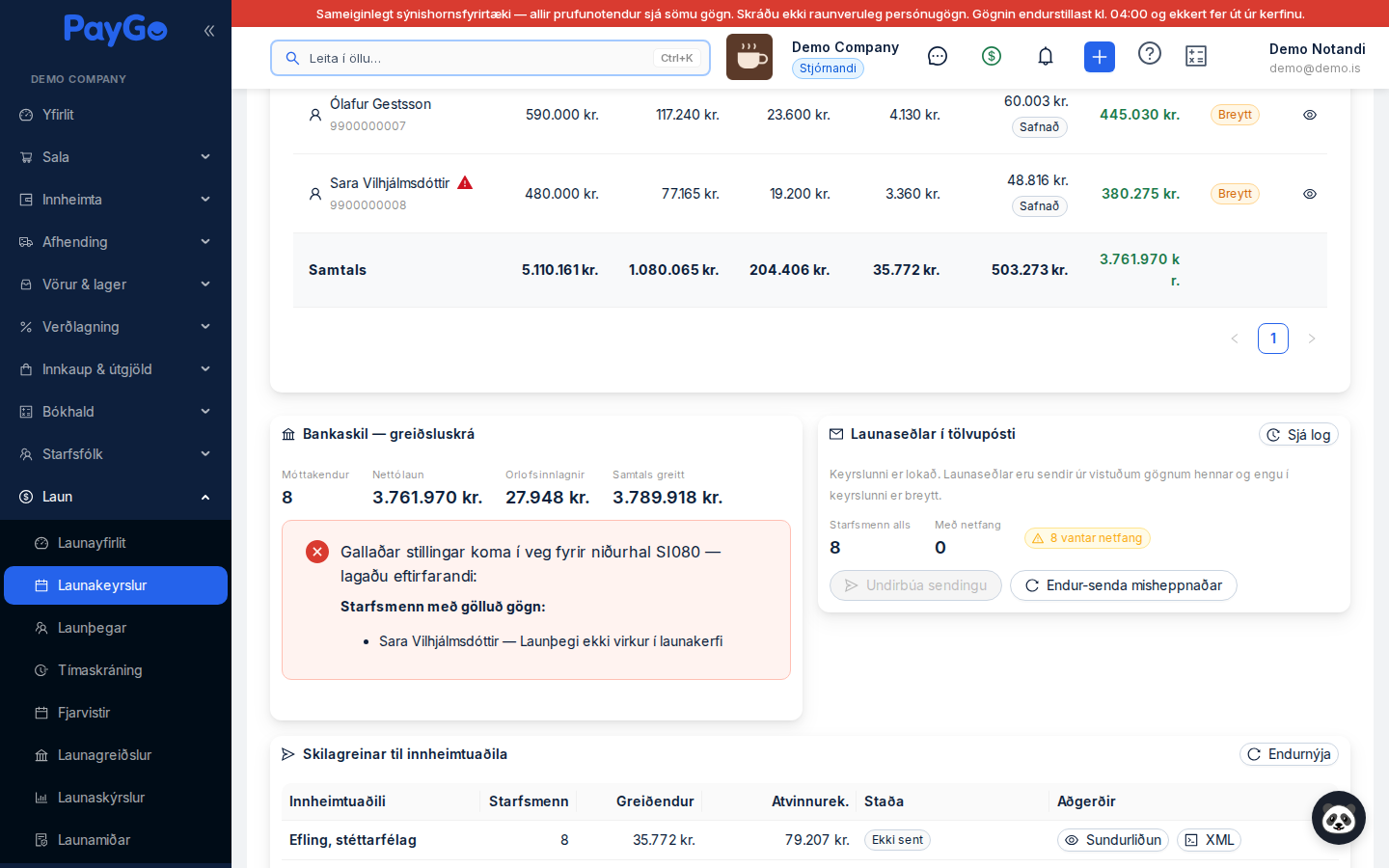View Ólafur Gestsson's row with eye icon

coord(1310,115)
